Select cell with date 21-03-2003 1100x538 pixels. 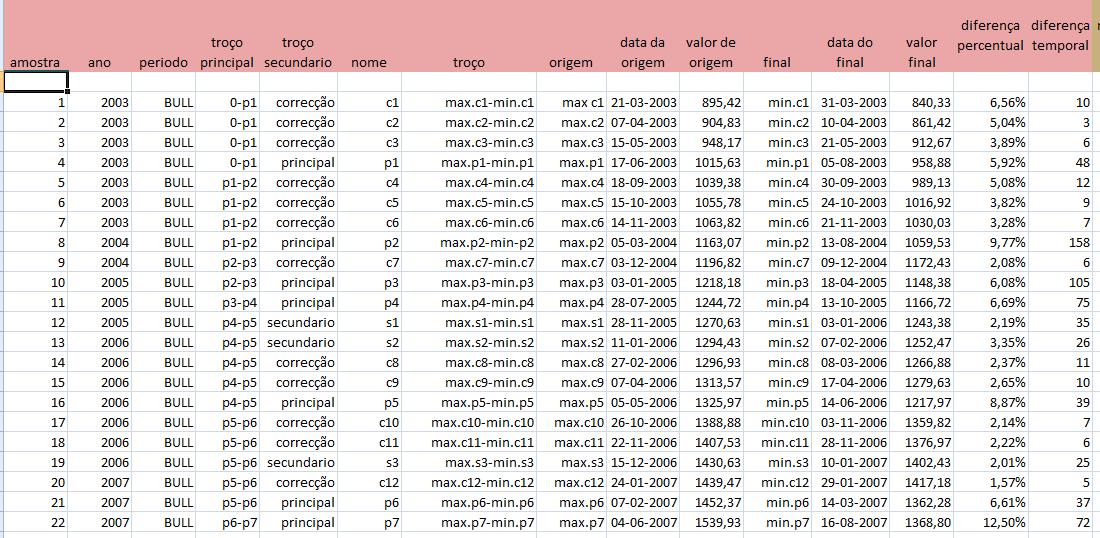pyautogui.click(x=643, y=102)
